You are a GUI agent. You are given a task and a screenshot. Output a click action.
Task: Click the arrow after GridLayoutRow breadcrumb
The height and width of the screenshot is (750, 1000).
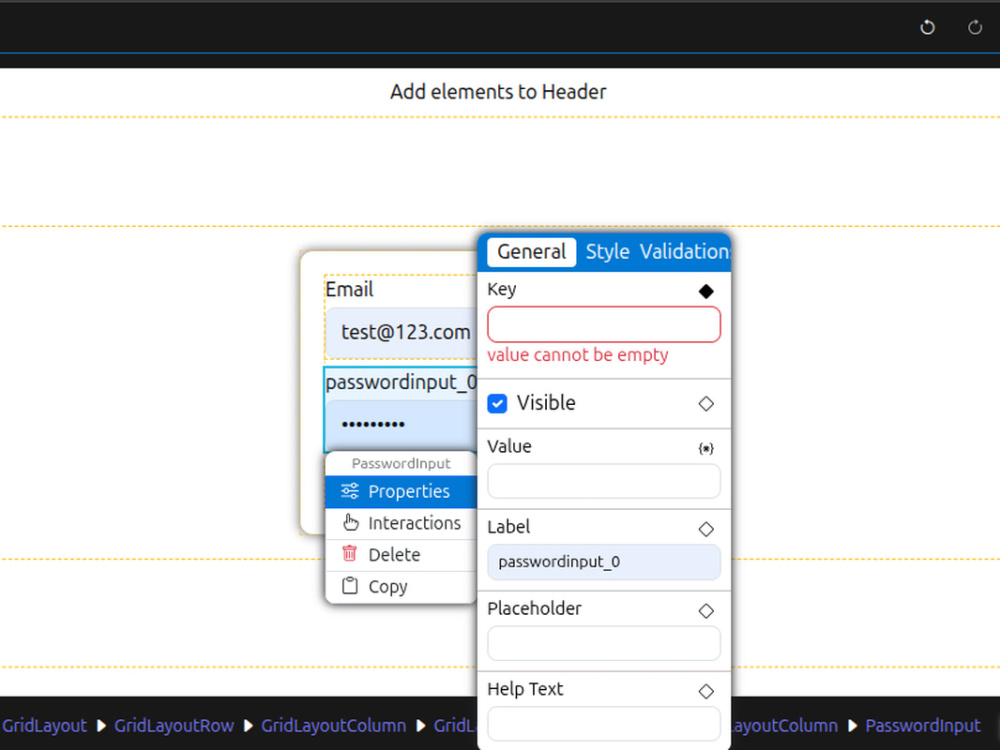coord(248,726)
